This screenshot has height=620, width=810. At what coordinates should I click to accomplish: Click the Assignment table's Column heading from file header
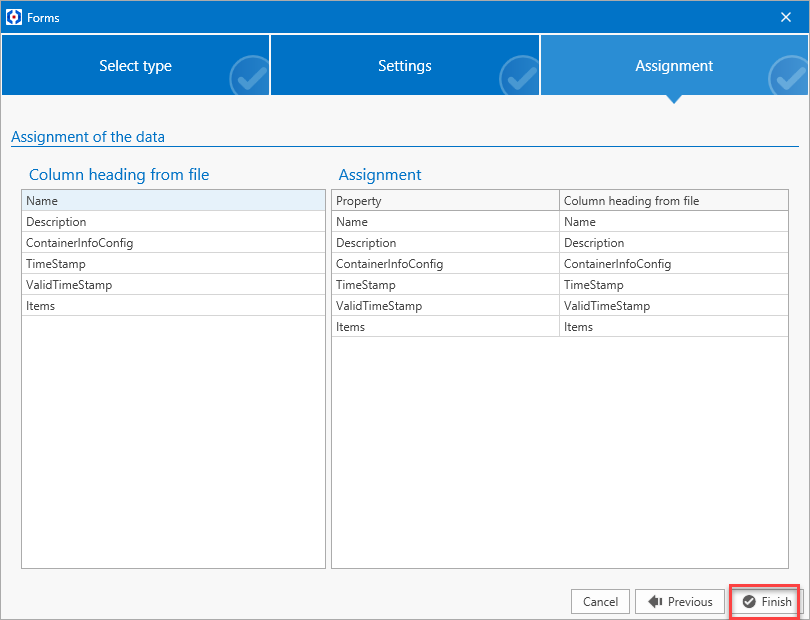674,200
